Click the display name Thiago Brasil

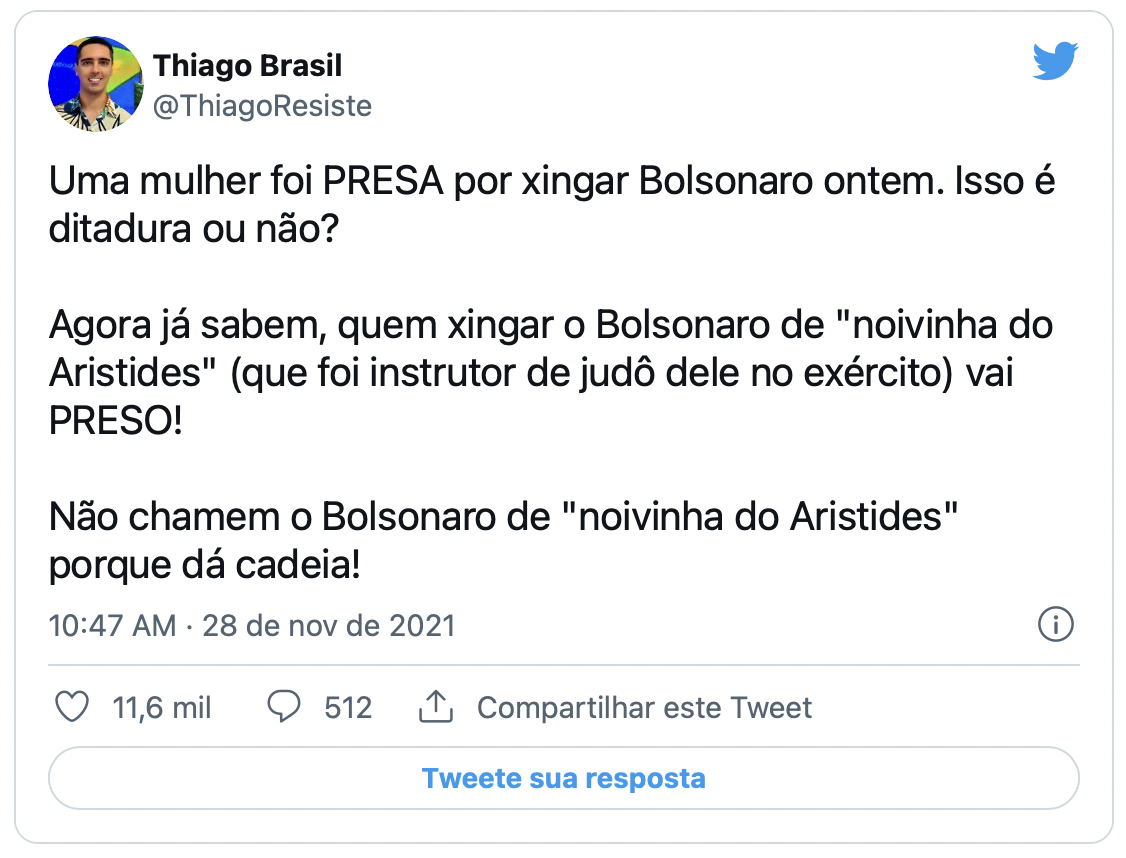[247, 66]
